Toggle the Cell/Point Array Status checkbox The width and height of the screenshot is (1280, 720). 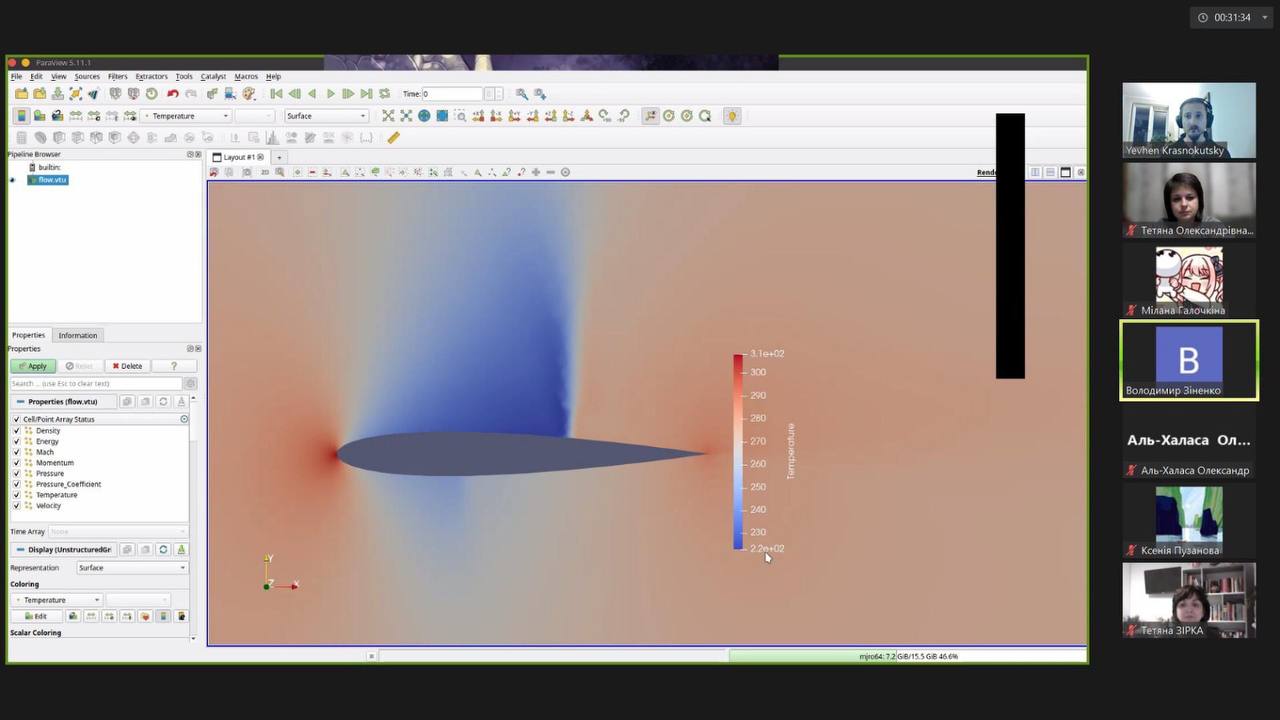17,419
